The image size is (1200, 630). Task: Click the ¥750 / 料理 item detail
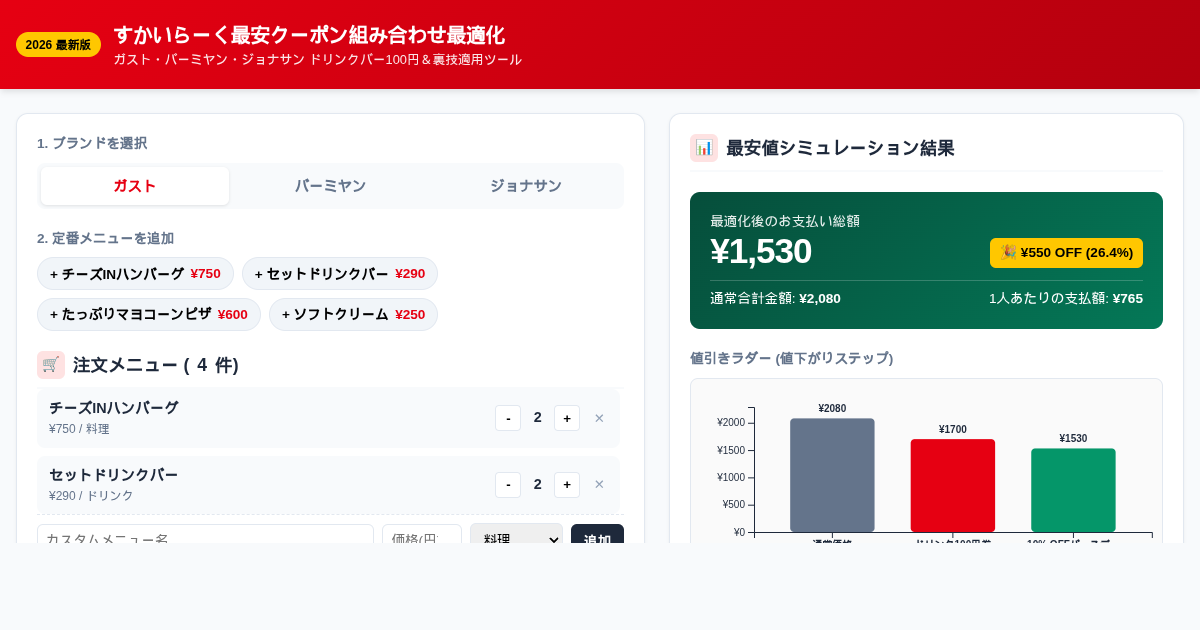[79, 429]
